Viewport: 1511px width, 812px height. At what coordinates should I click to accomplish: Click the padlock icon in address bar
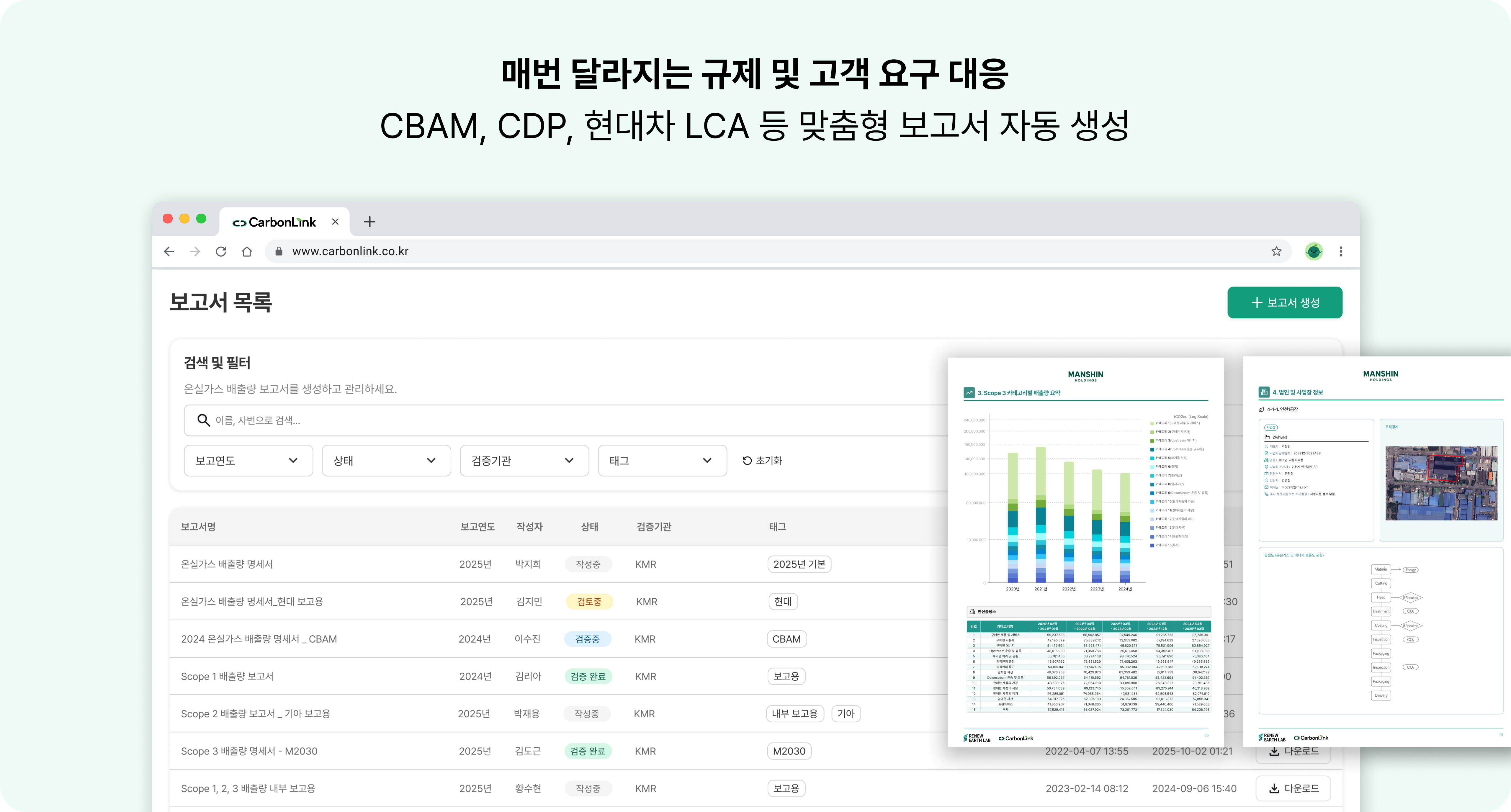coord(279,251)
